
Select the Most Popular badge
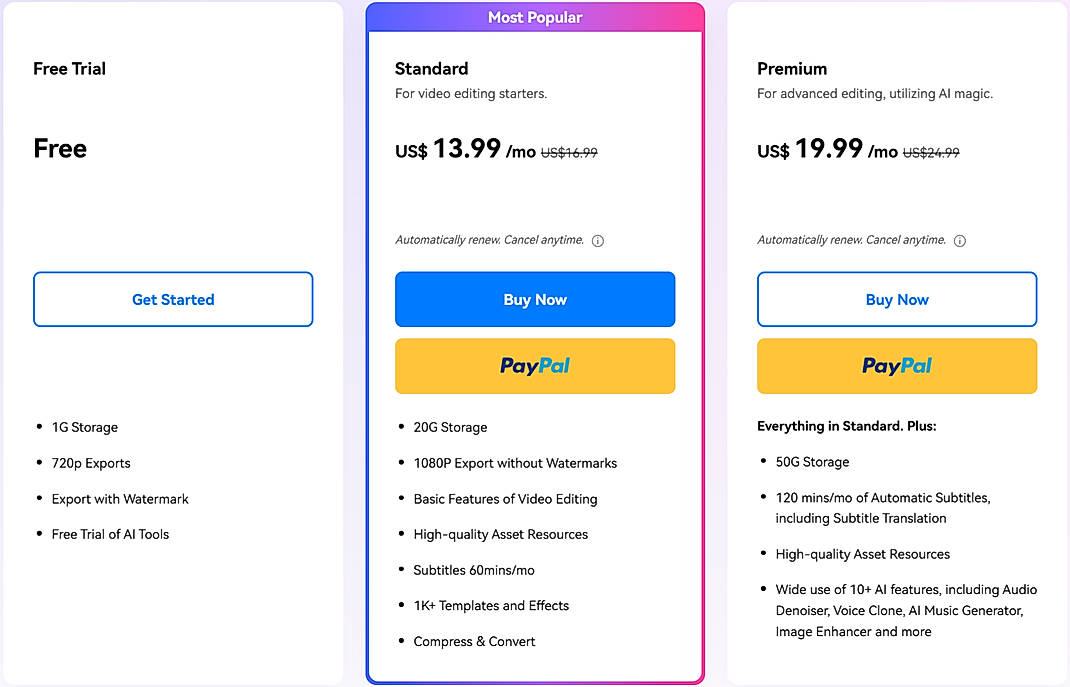535,17
